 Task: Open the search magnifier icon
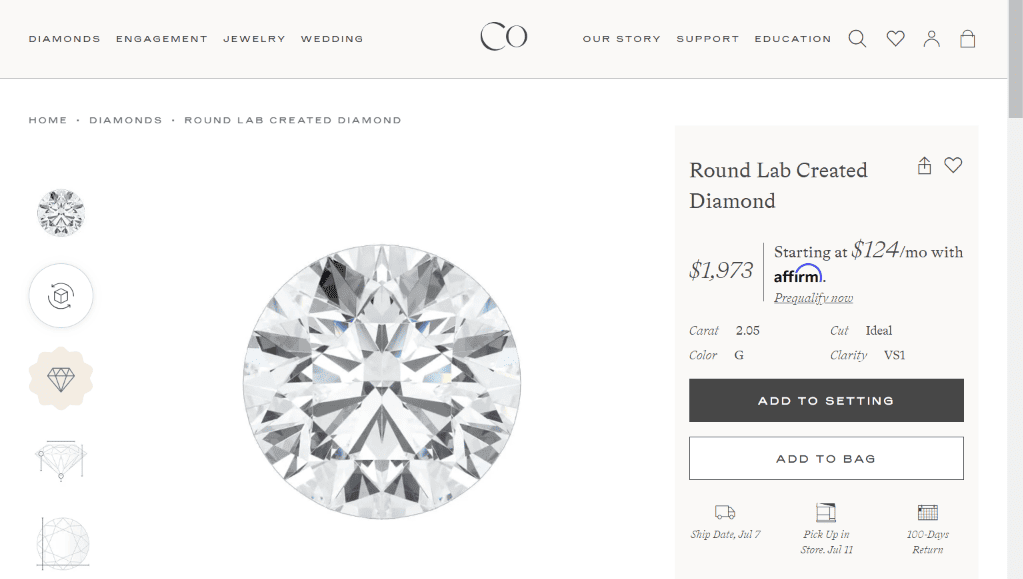[857, 39]
